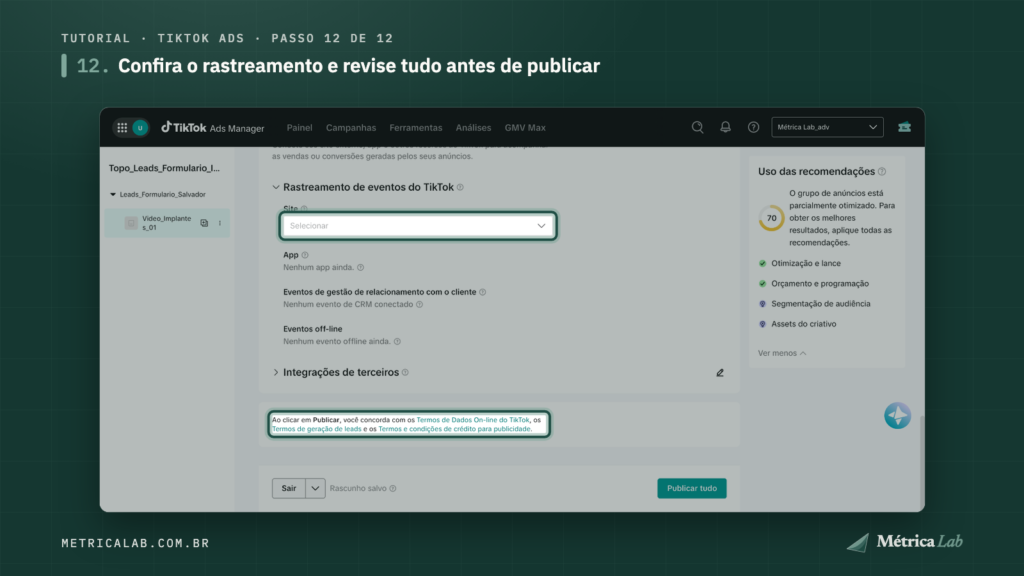
Task: Click info icon beside Integrações de terceiros
Action: 406,372
